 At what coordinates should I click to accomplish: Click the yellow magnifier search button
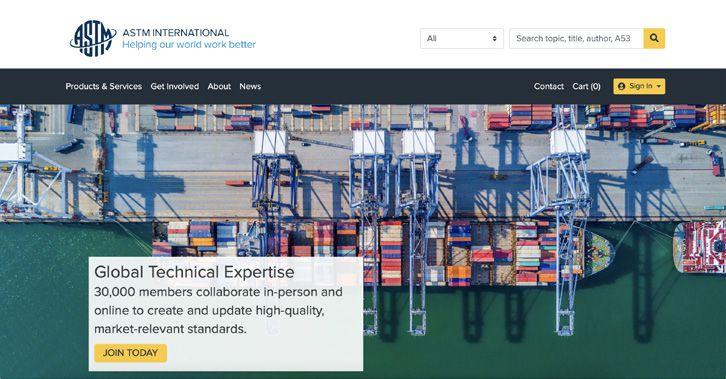[654, 38]
